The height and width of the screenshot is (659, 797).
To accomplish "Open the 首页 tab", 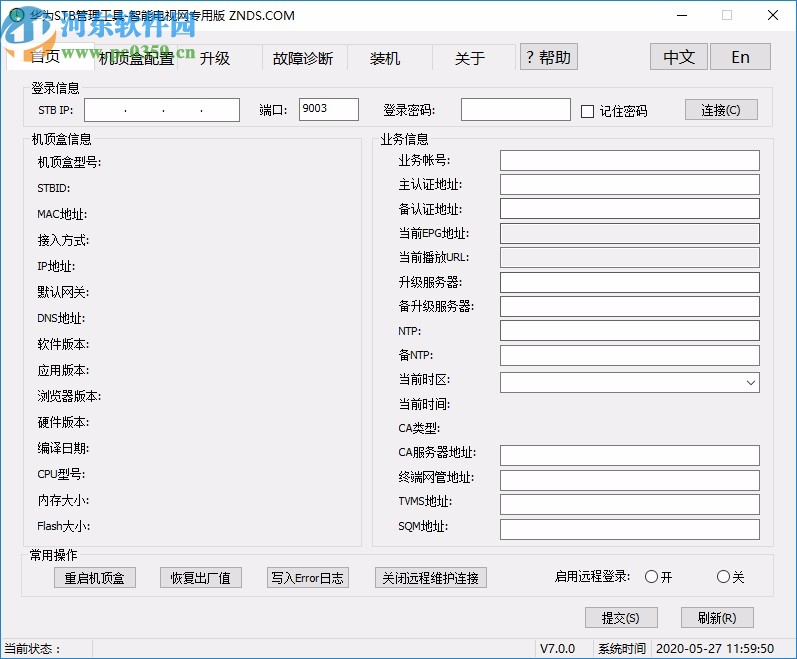I will pyautogui.click(x=50, y=57).
